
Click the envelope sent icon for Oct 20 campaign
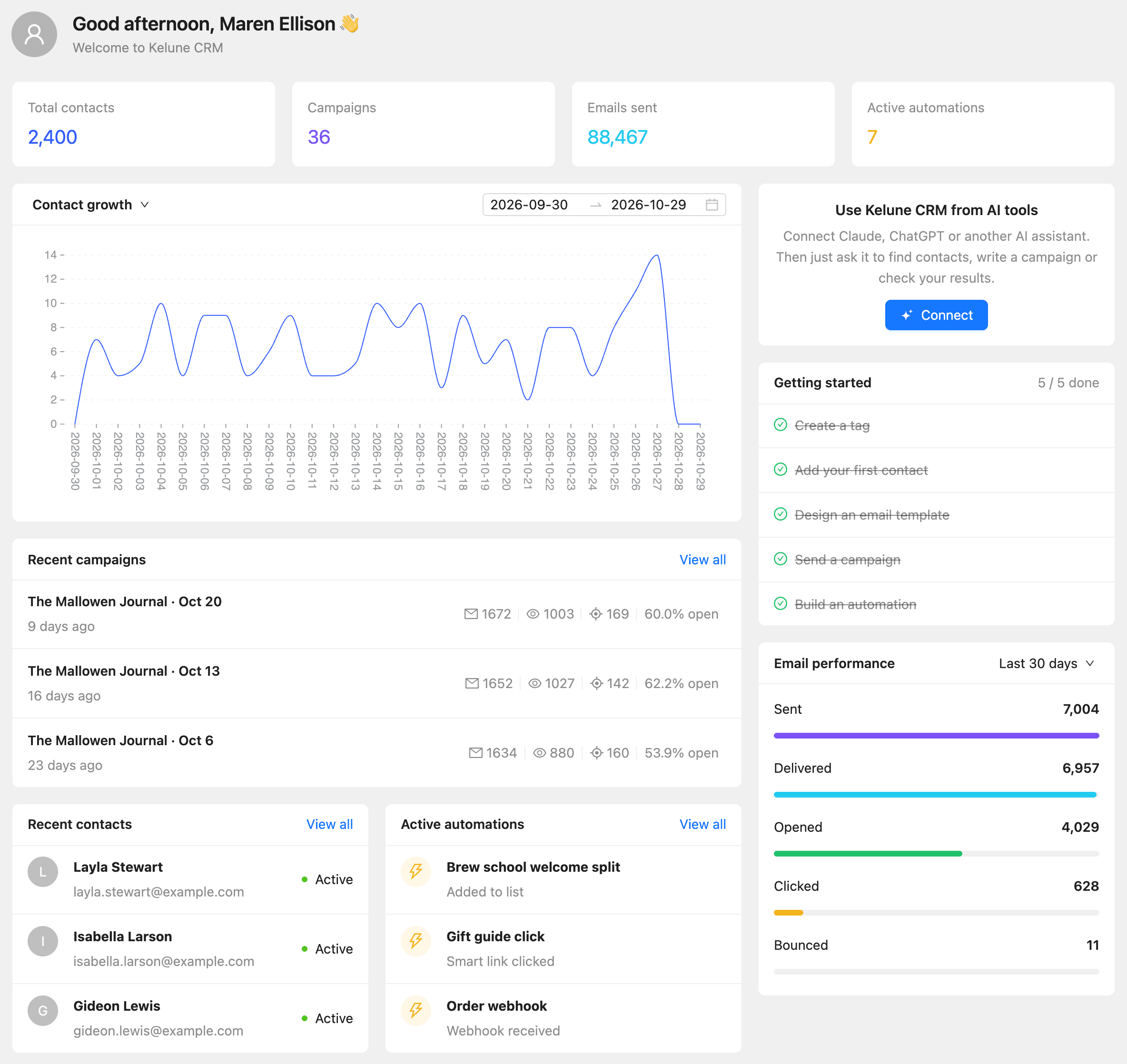tap(471, 614)
